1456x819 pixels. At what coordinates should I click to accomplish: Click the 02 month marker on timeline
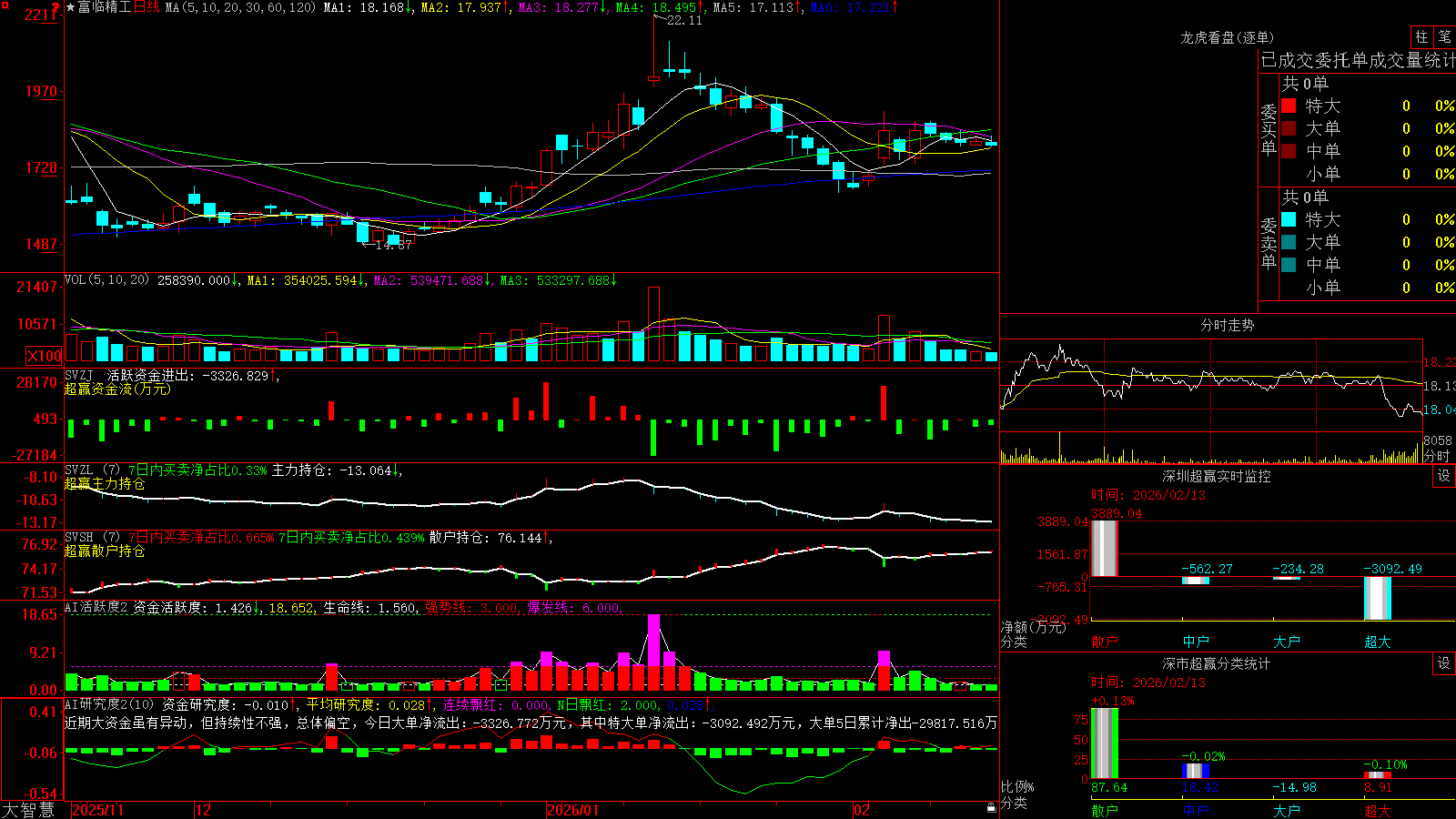click(x=862, y=810)
